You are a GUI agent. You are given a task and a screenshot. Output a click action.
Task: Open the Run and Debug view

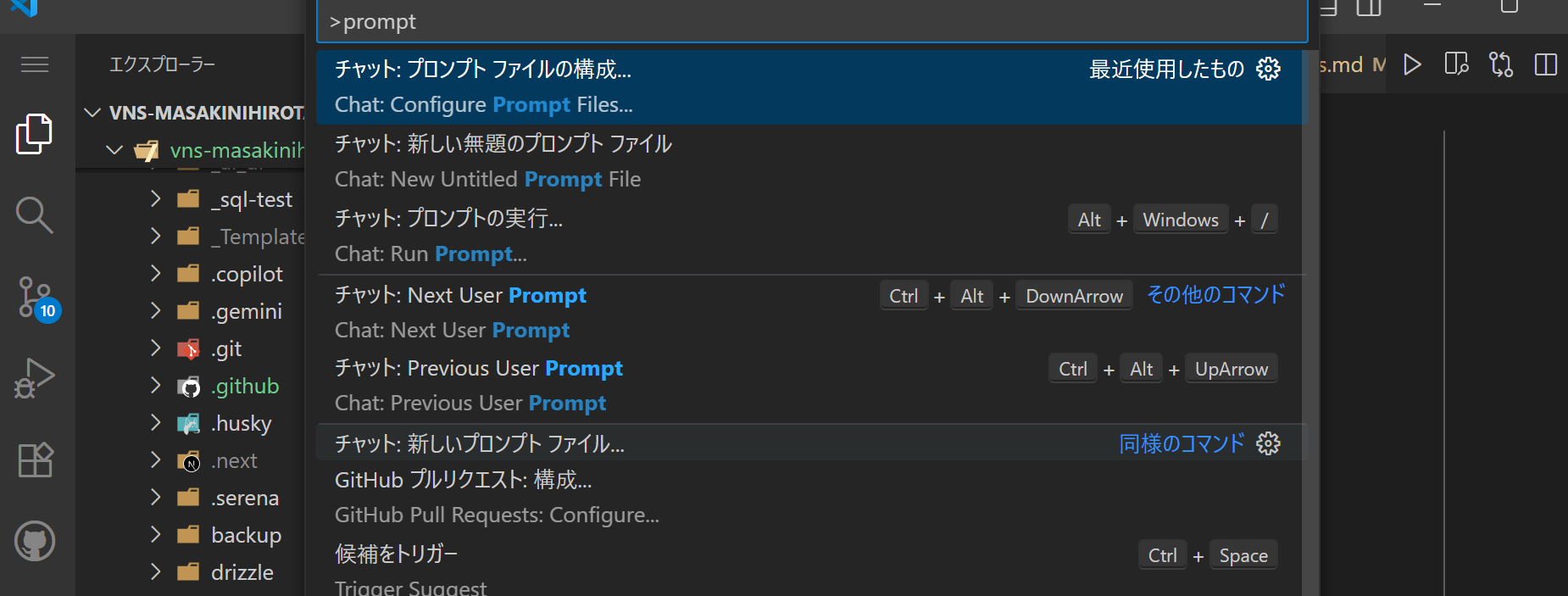click(34, 377)
